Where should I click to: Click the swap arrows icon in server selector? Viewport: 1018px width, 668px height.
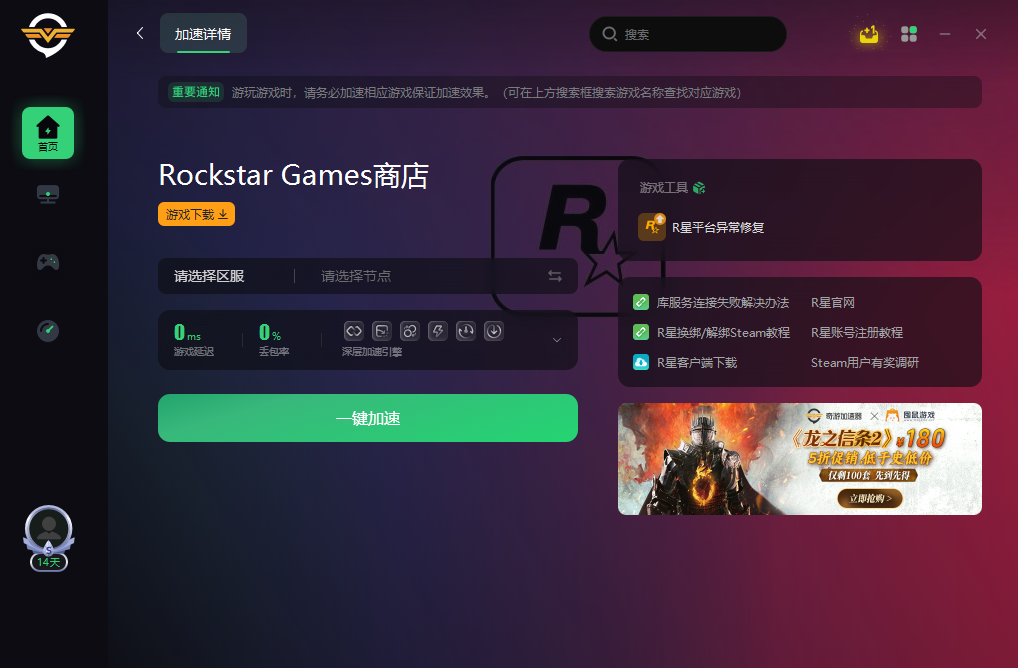click(555, 276)
